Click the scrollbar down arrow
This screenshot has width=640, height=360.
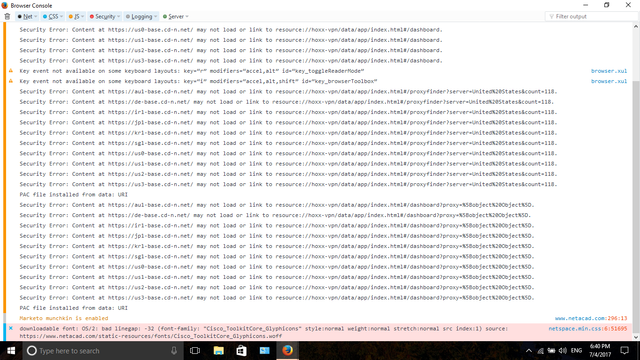point(636,338)
